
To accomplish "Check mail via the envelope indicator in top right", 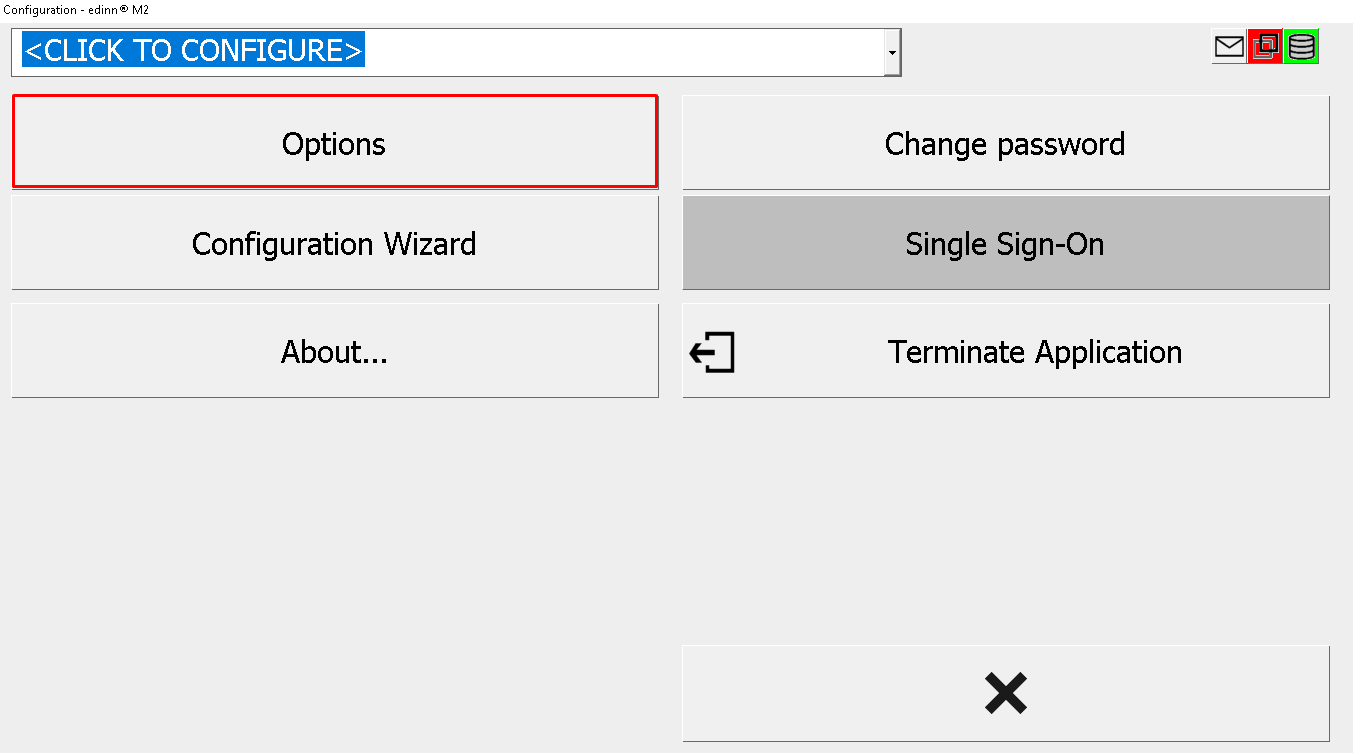I will click(x=1229, y=46).
